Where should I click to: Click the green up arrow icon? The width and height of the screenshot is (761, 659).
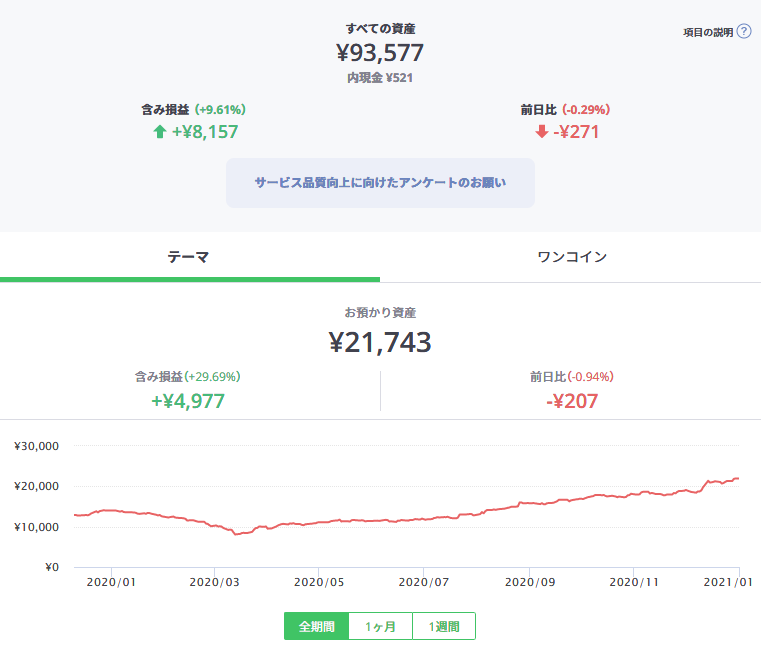[159, 132]
